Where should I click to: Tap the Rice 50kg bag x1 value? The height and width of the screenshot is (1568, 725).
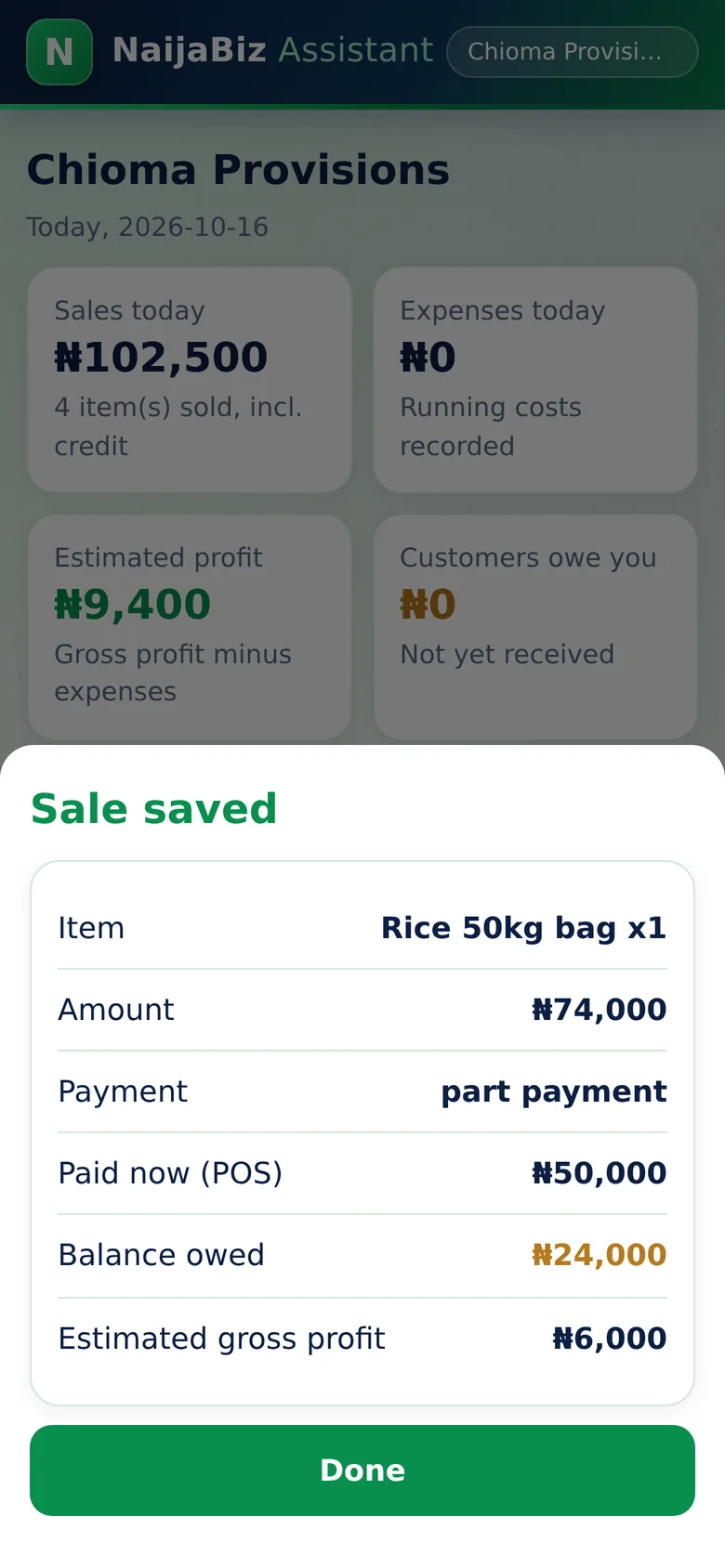[524, 928]
